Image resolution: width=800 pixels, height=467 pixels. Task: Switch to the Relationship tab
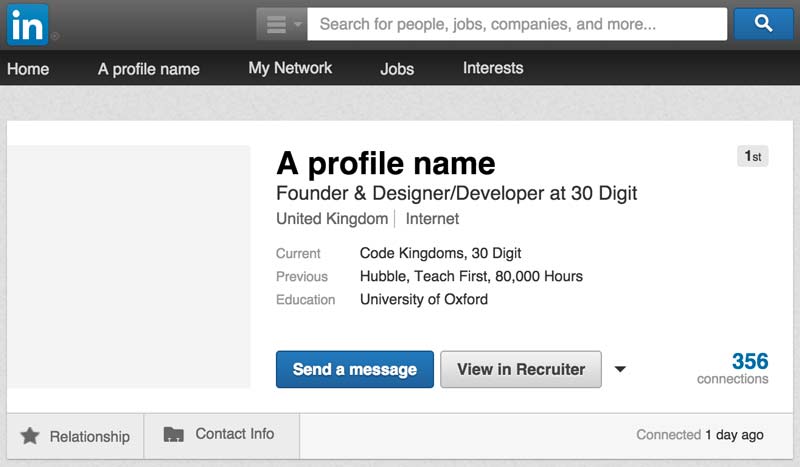(x=75, y=436)
